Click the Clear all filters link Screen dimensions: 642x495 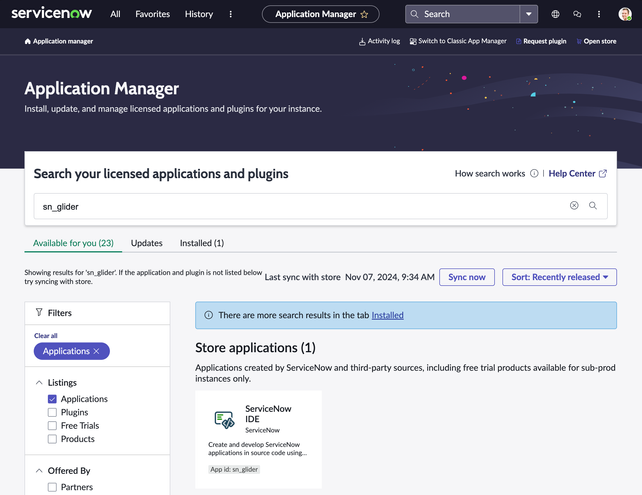click(46, 335)
